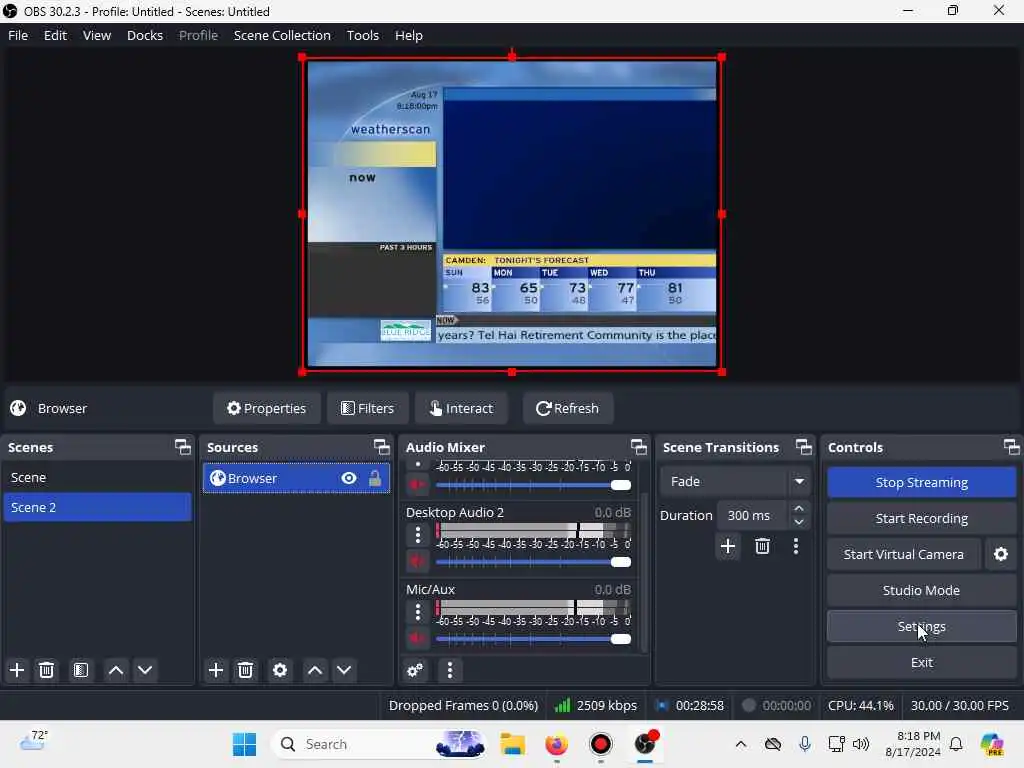Add a new source with plus icon
Viewport: 1024px width, 768px height.
pos(216,670)
